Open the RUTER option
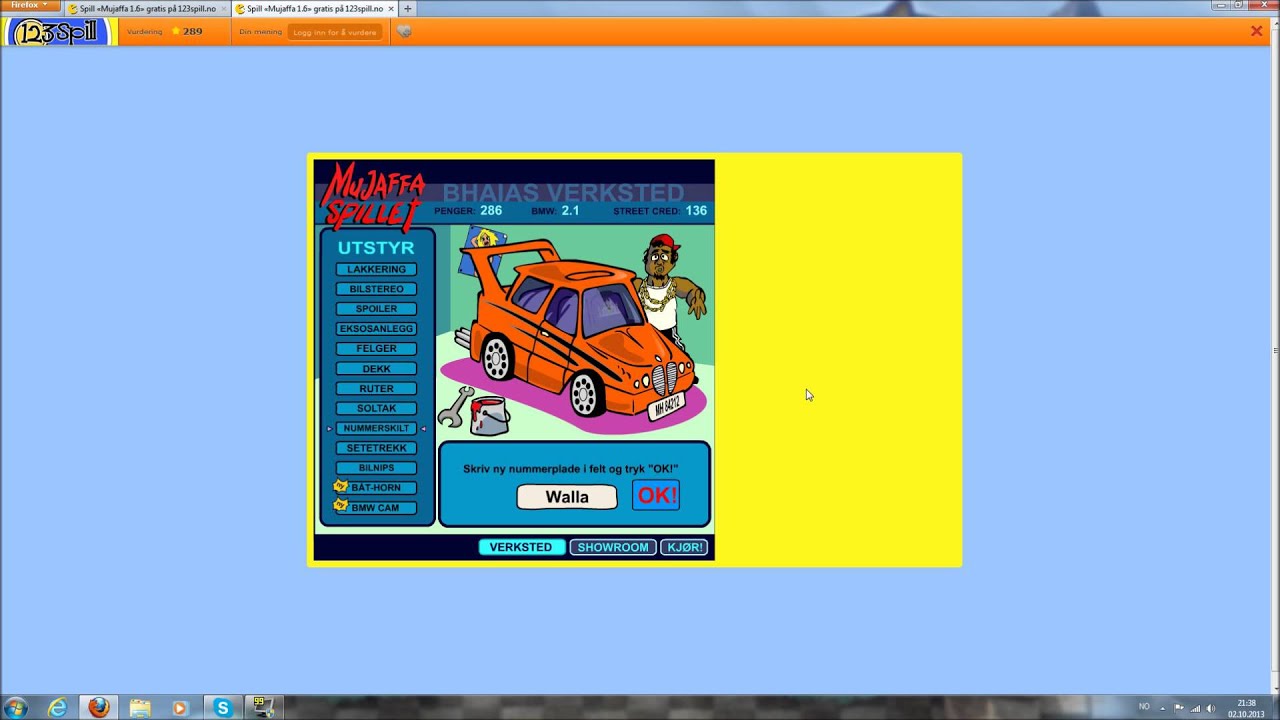Image resolution: width=1280 pixels, height=720 pixels. [376, 388]
